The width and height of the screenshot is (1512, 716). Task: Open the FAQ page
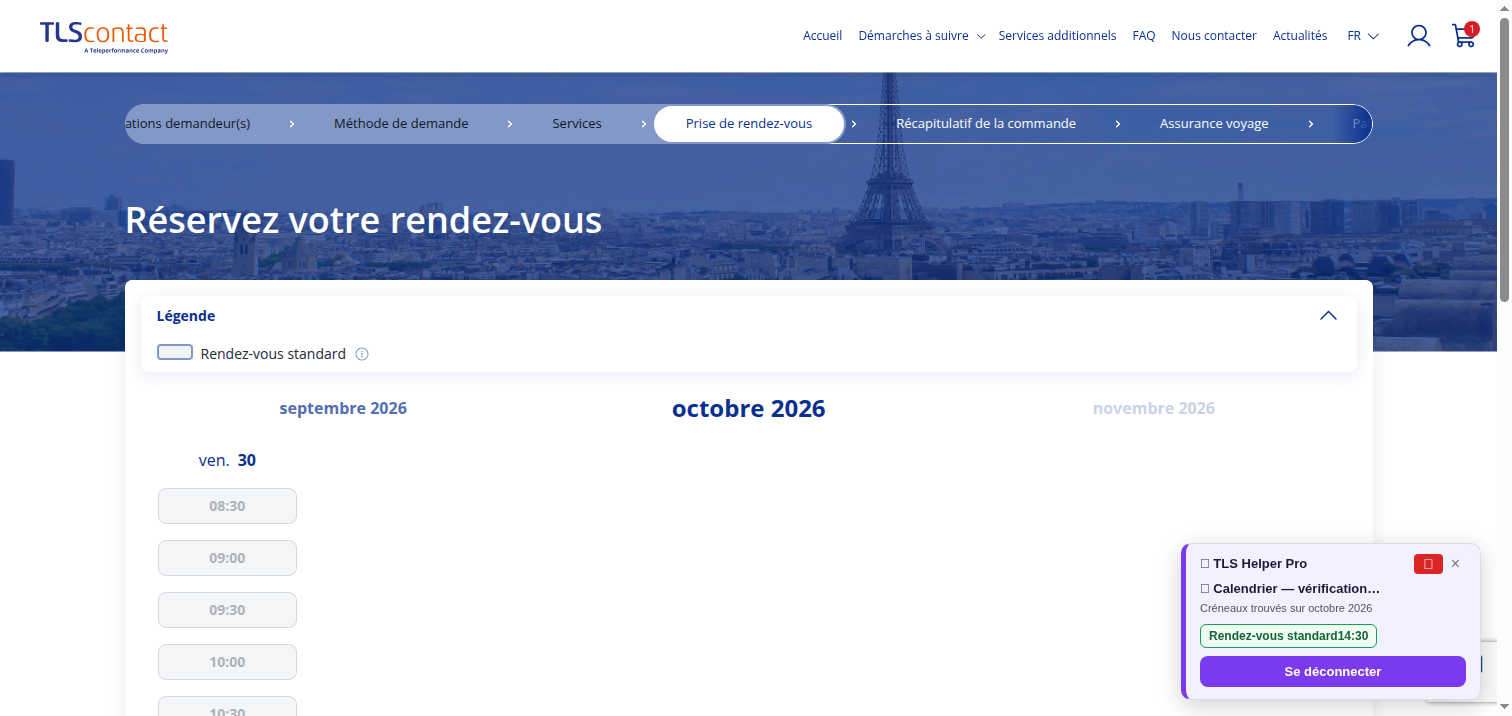(x=1144, y=36)
